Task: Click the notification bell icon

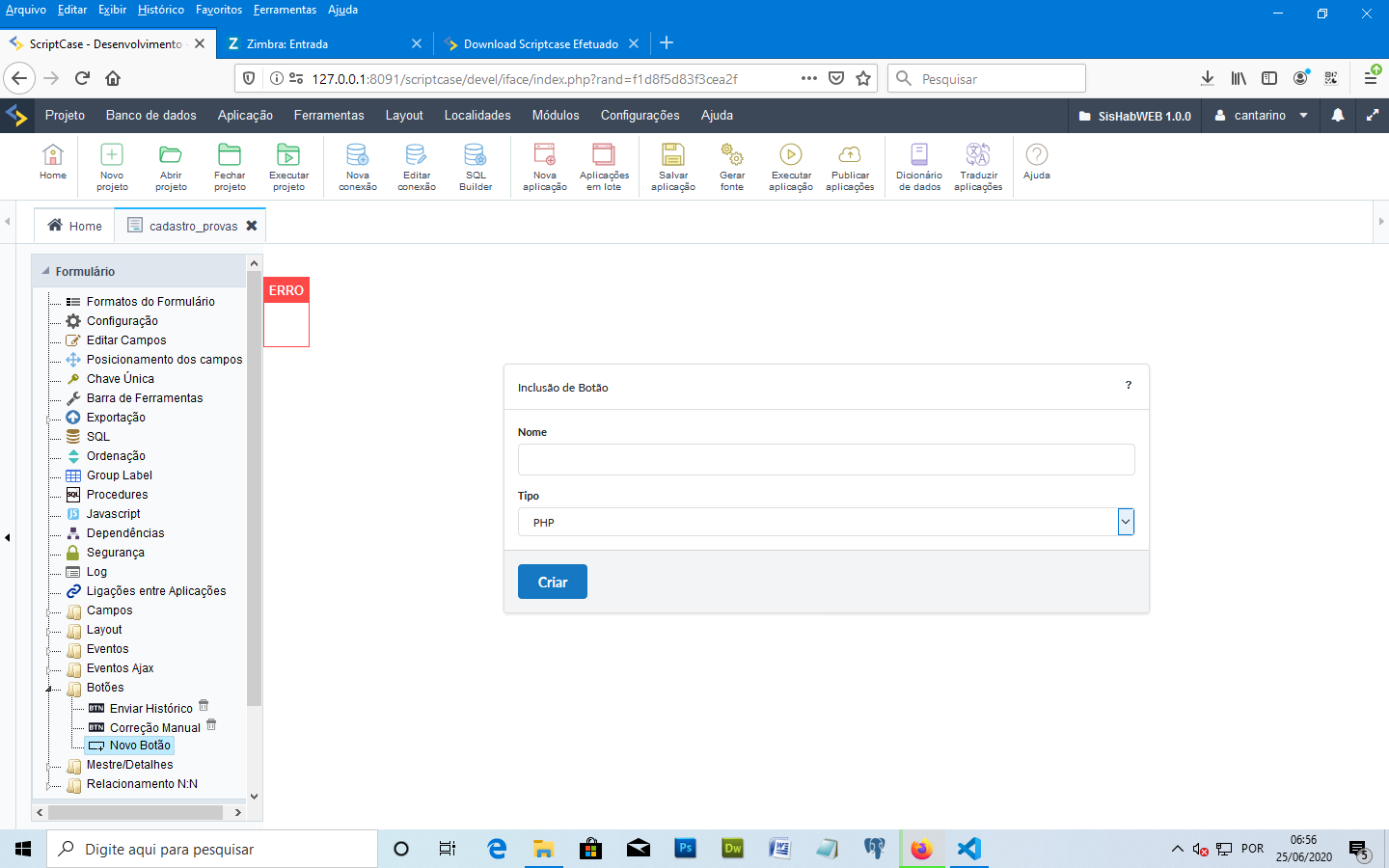Action: coord(1337,115)
